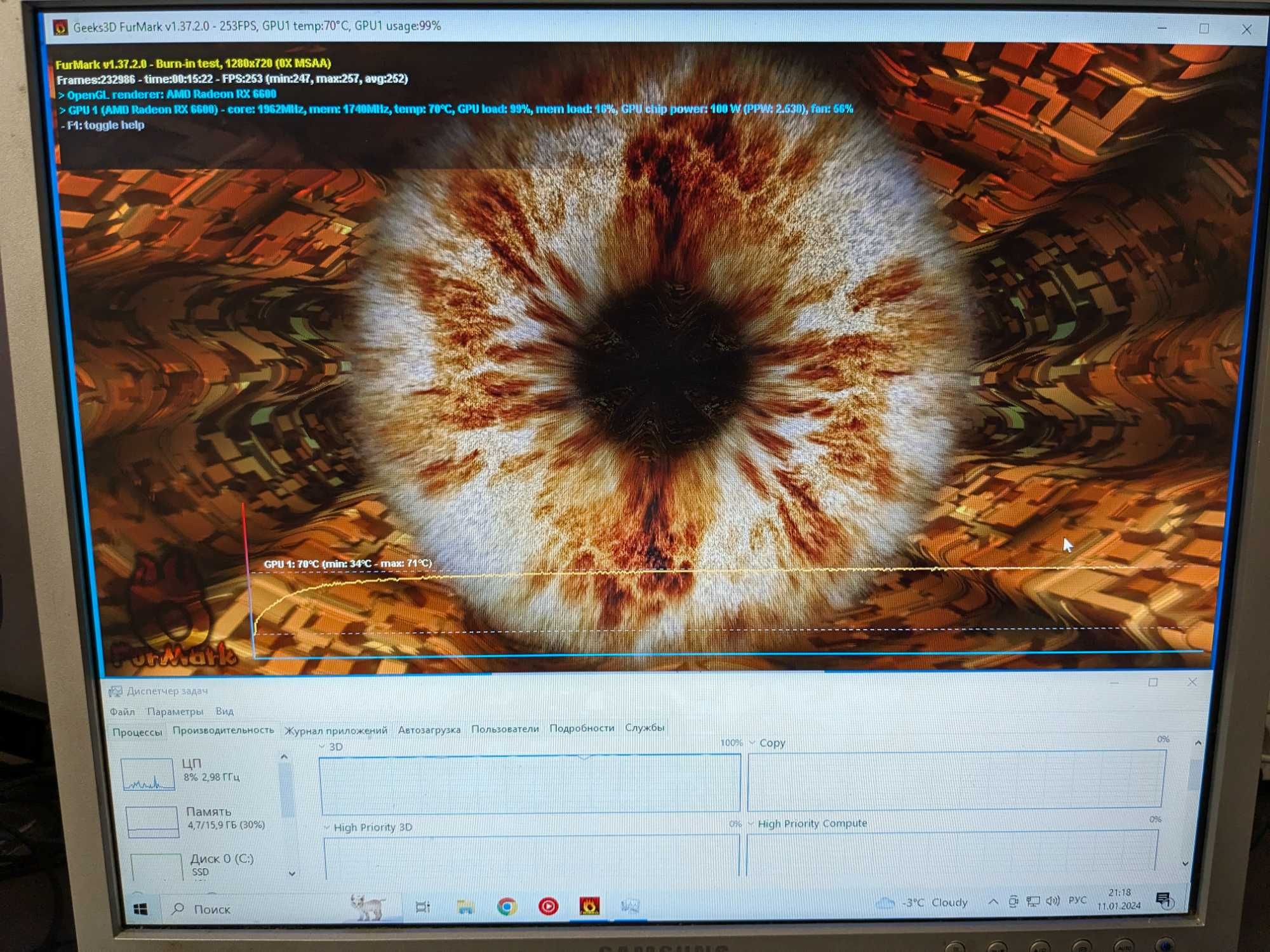Image resolution: width=1270 pixels, height=952 pixels.
Task: Open the Пользователи tab
Action: click(505, 729)
